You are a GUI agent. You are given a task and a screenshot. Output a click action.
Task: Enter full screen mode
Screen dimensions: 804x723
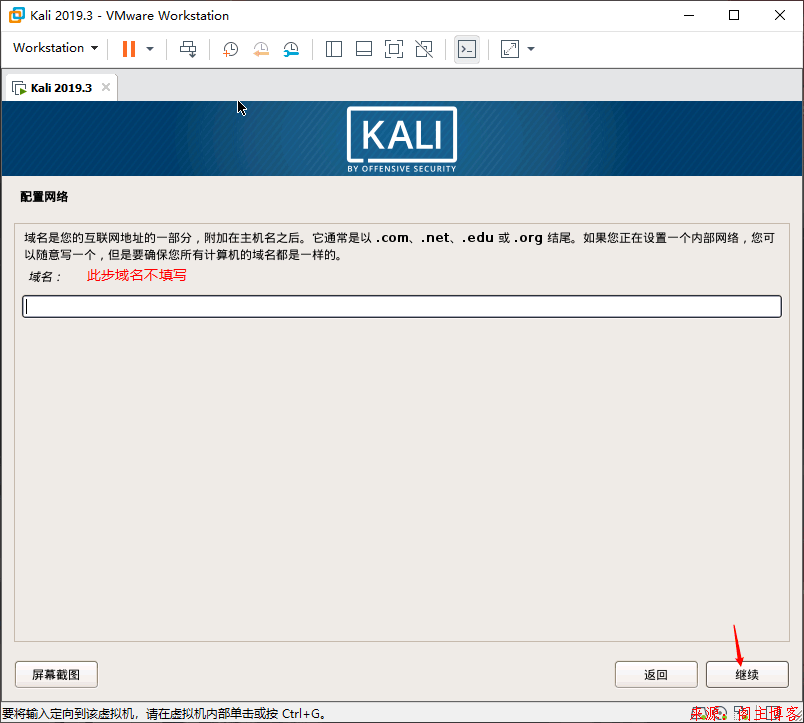394,49
